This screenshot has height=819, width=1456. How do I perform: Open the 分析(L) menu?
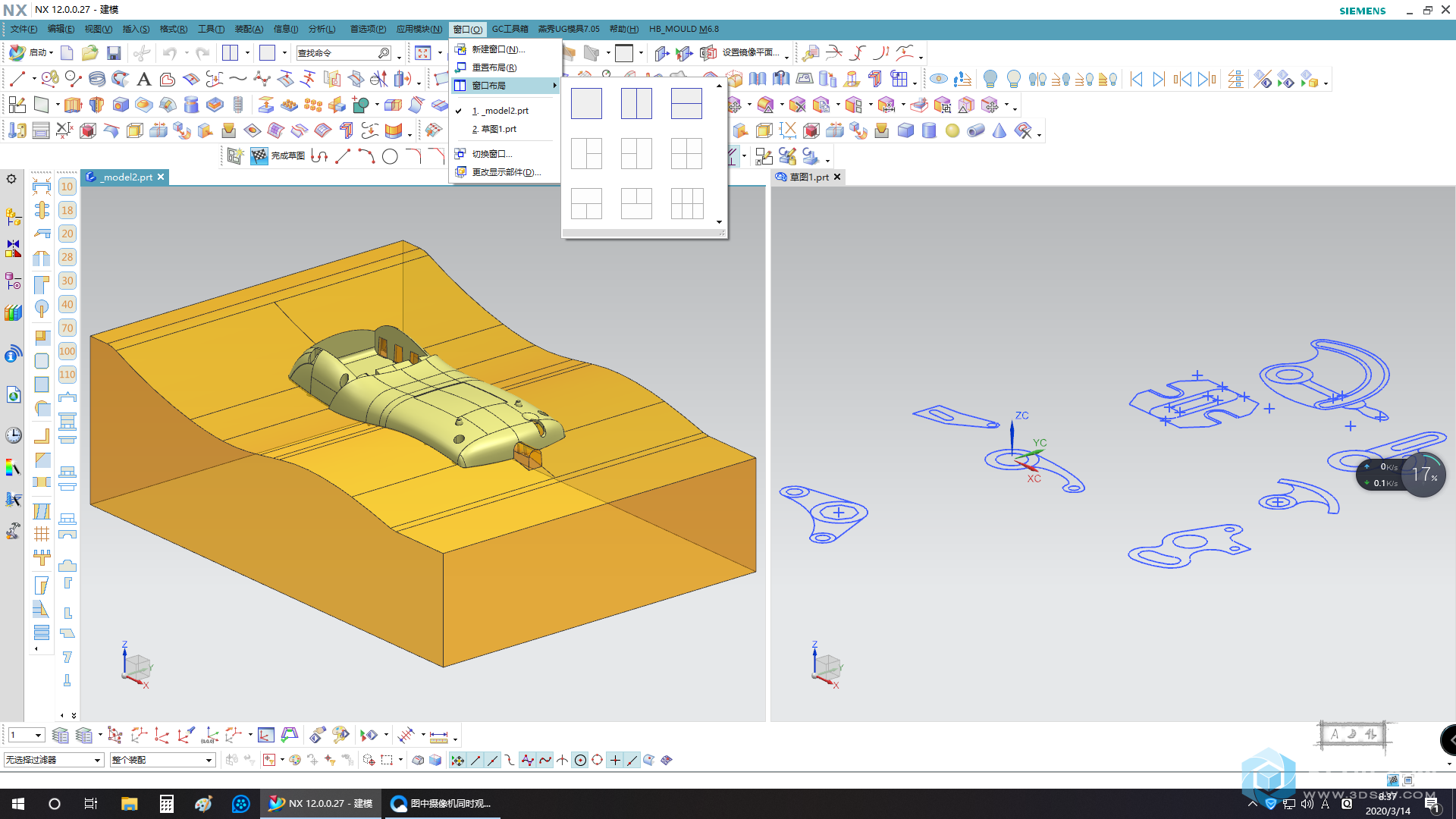322,29
